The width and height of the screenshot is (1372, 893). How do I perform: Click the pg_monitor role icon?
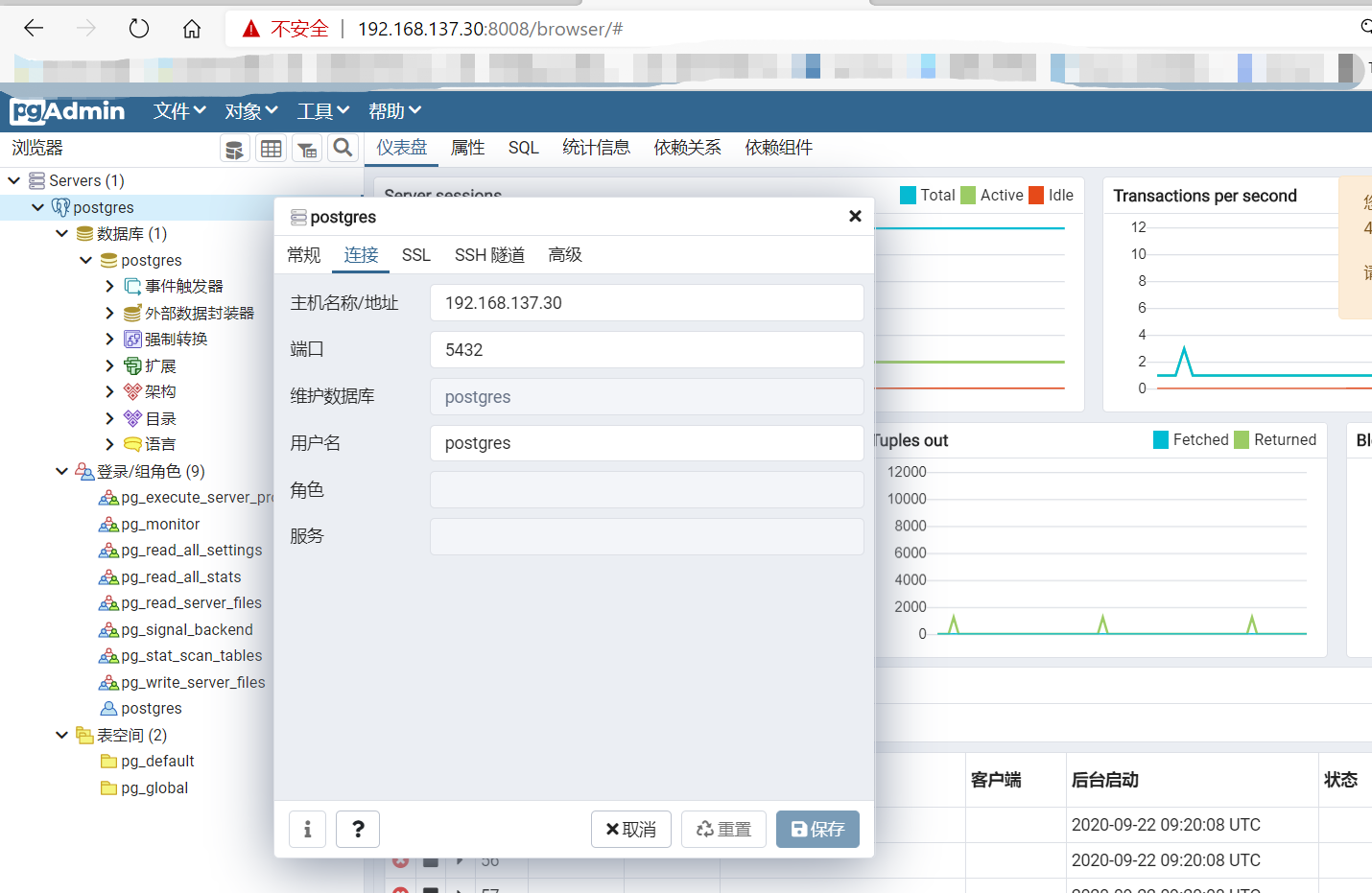click(x=108, y=525)
